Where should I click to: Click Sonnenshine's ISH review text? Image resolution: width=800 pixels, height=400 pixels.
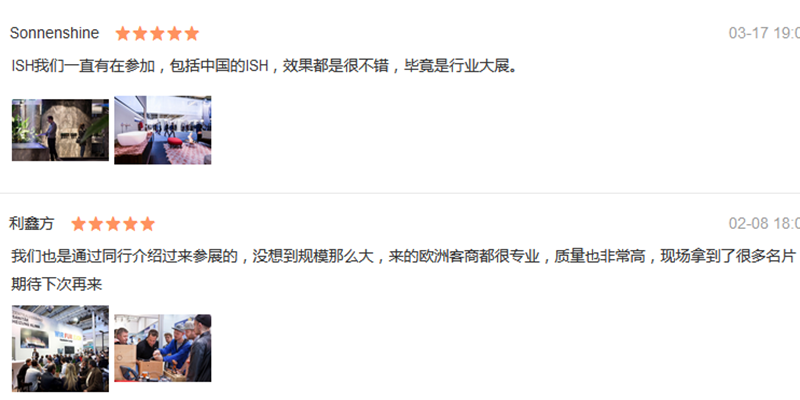[x=264, y=66]
